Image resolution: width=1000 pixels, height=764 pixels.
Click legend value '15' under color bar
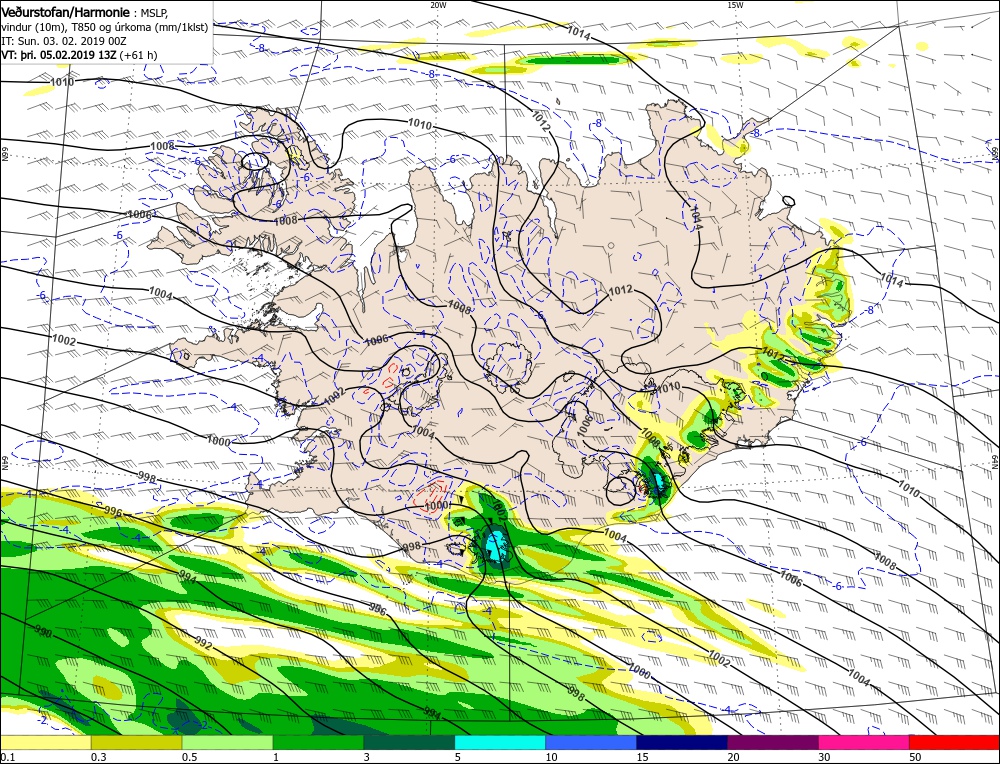642,756
